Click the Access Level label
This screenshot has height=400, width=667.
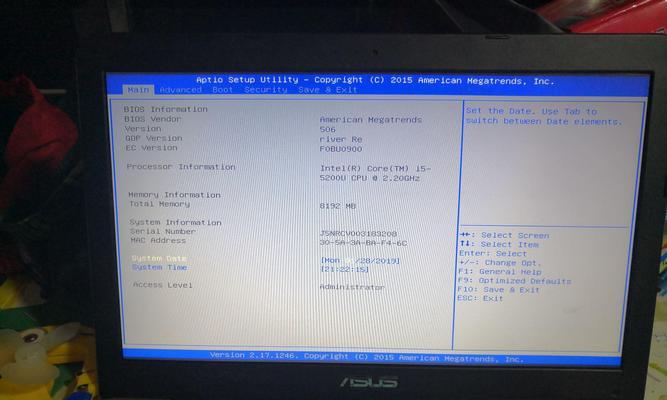pos(162,285)
